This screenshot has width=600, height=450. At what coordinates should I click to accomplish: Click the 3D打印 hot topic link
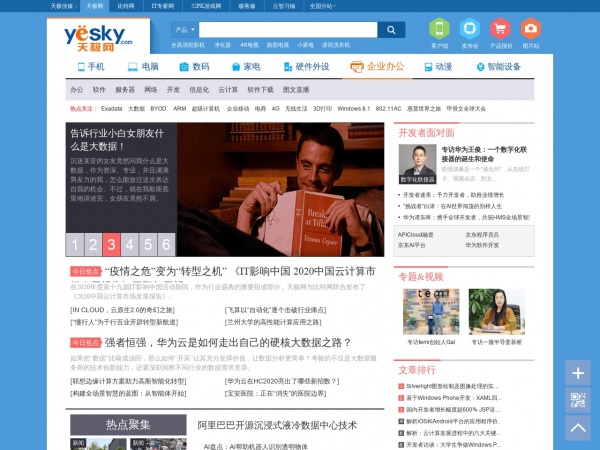(322, 109)
